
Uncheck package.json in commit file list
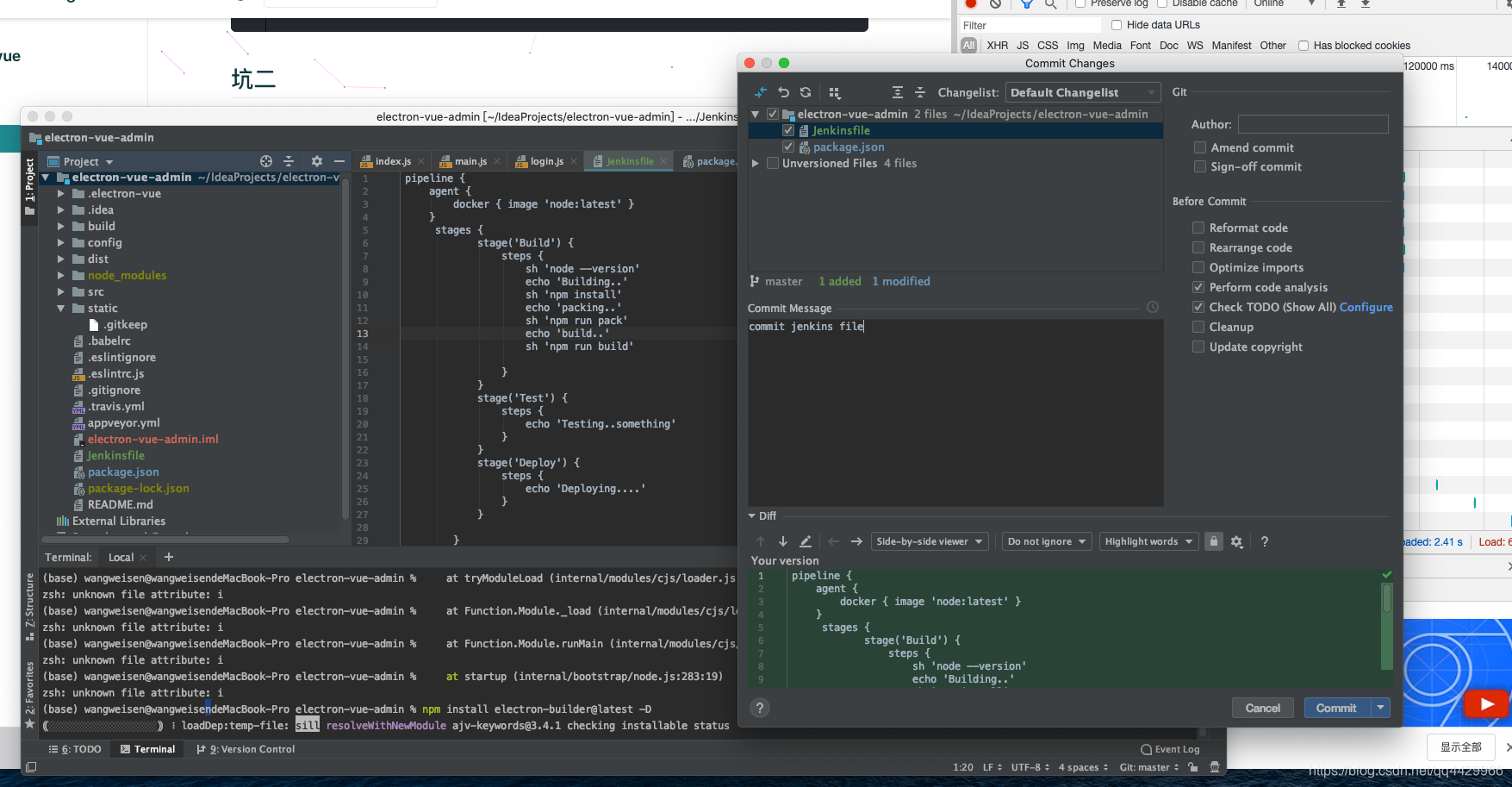tap(788, 147)
